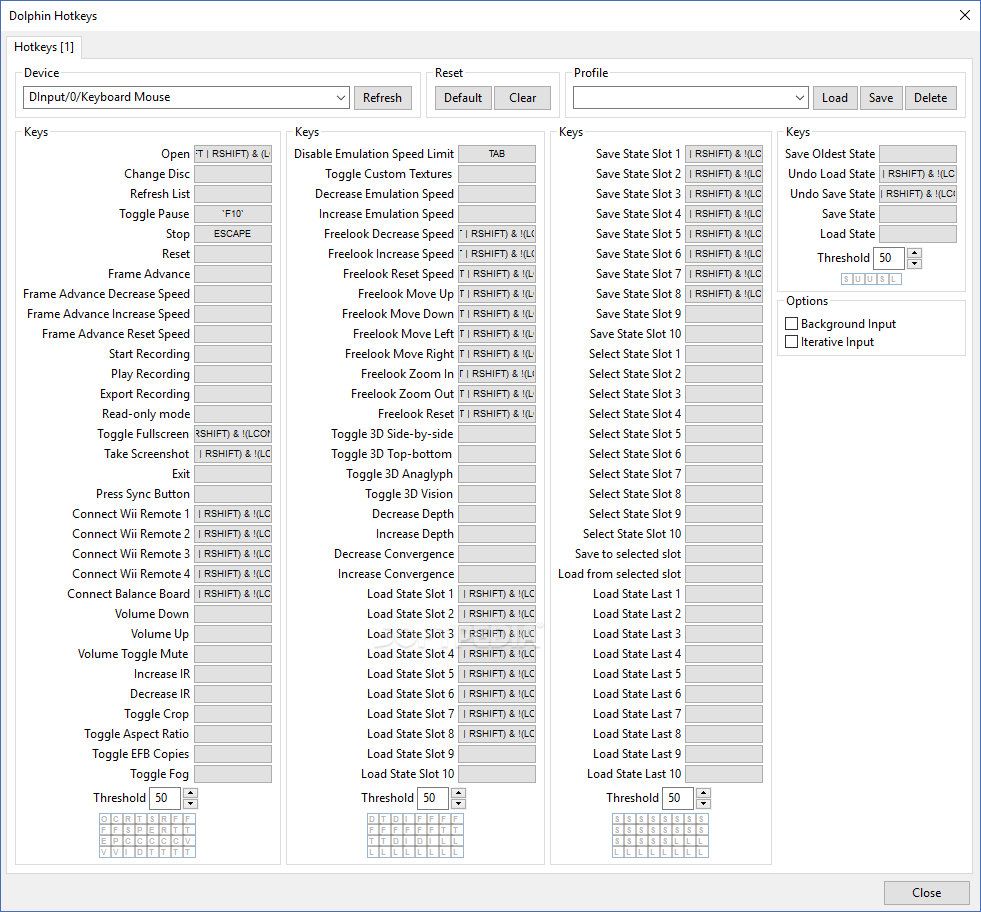This screenshot has width=981, height=912.
Task: Set the Save to selected slot binding
Action: 724,554
